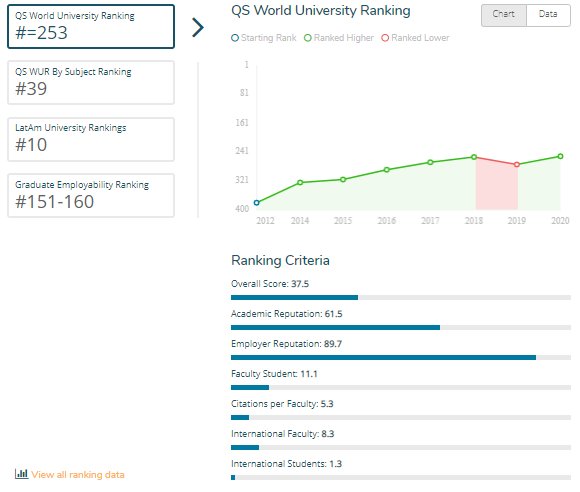580x492 pixels.
Task: Click the 2017 data point on the chart
Action: pos(430,162)
